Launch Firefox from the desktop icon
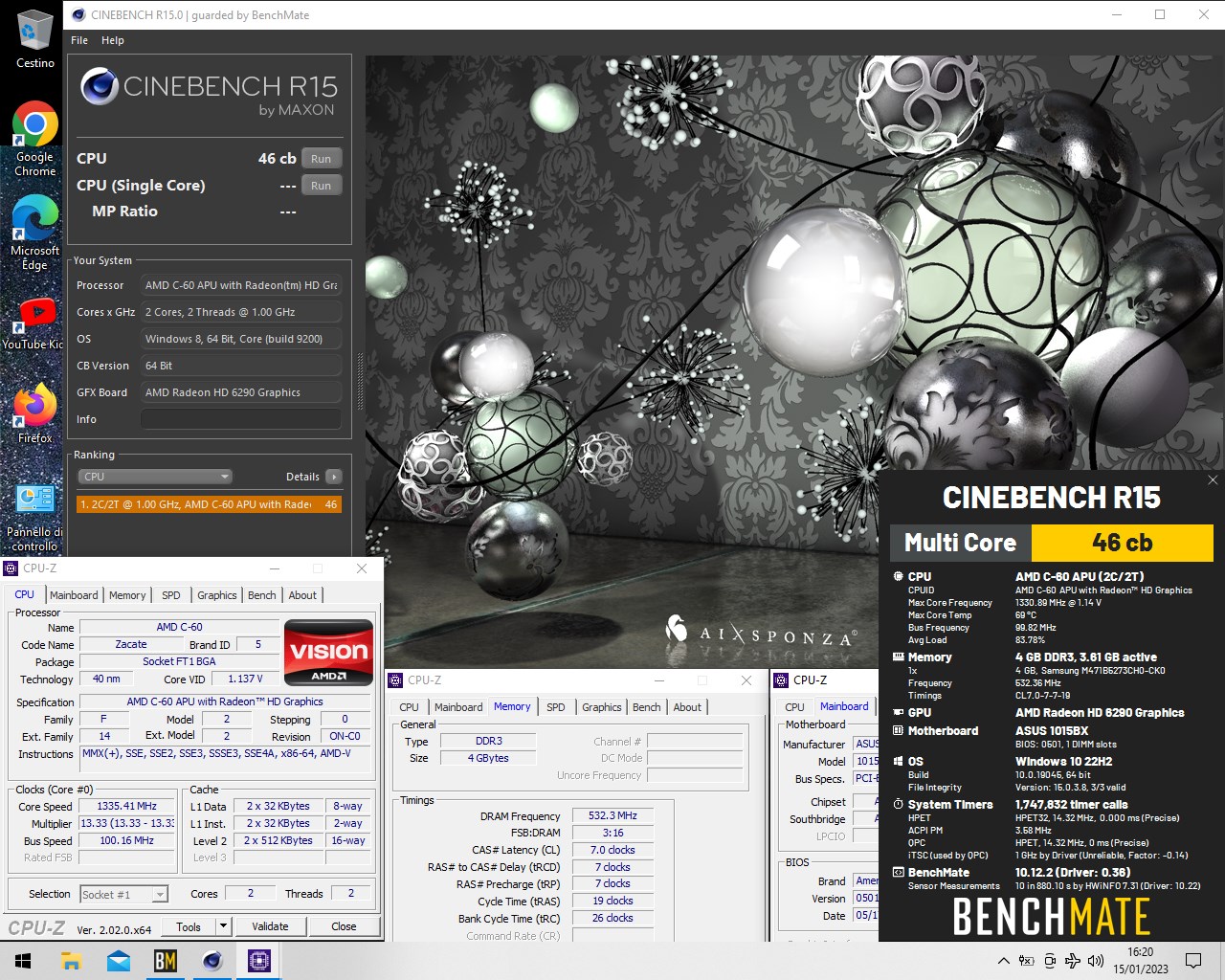This screenshot has height=980, width=1225. pos(34,413)
